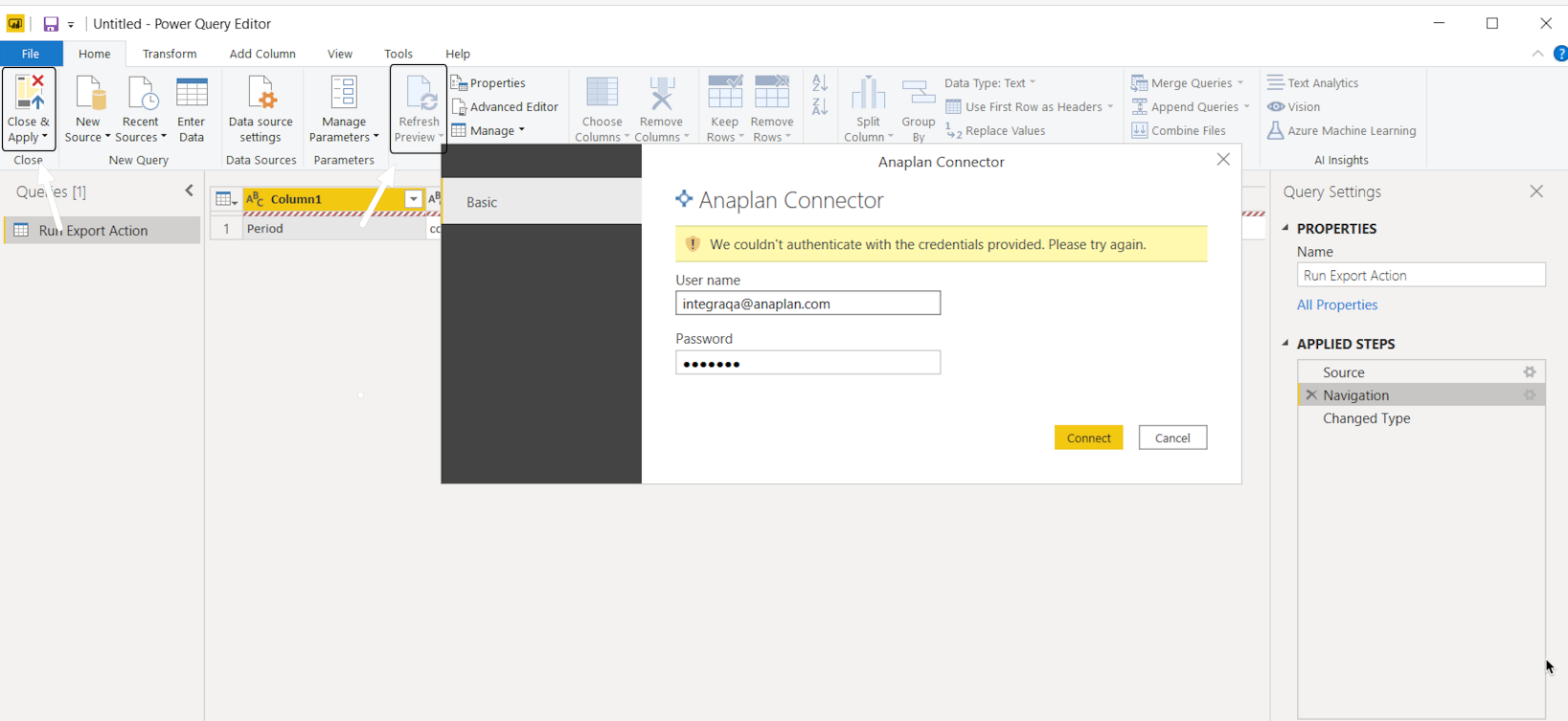Collapse the ribbon with the caret
1568x721 pixels.
tap(1537, 54)
